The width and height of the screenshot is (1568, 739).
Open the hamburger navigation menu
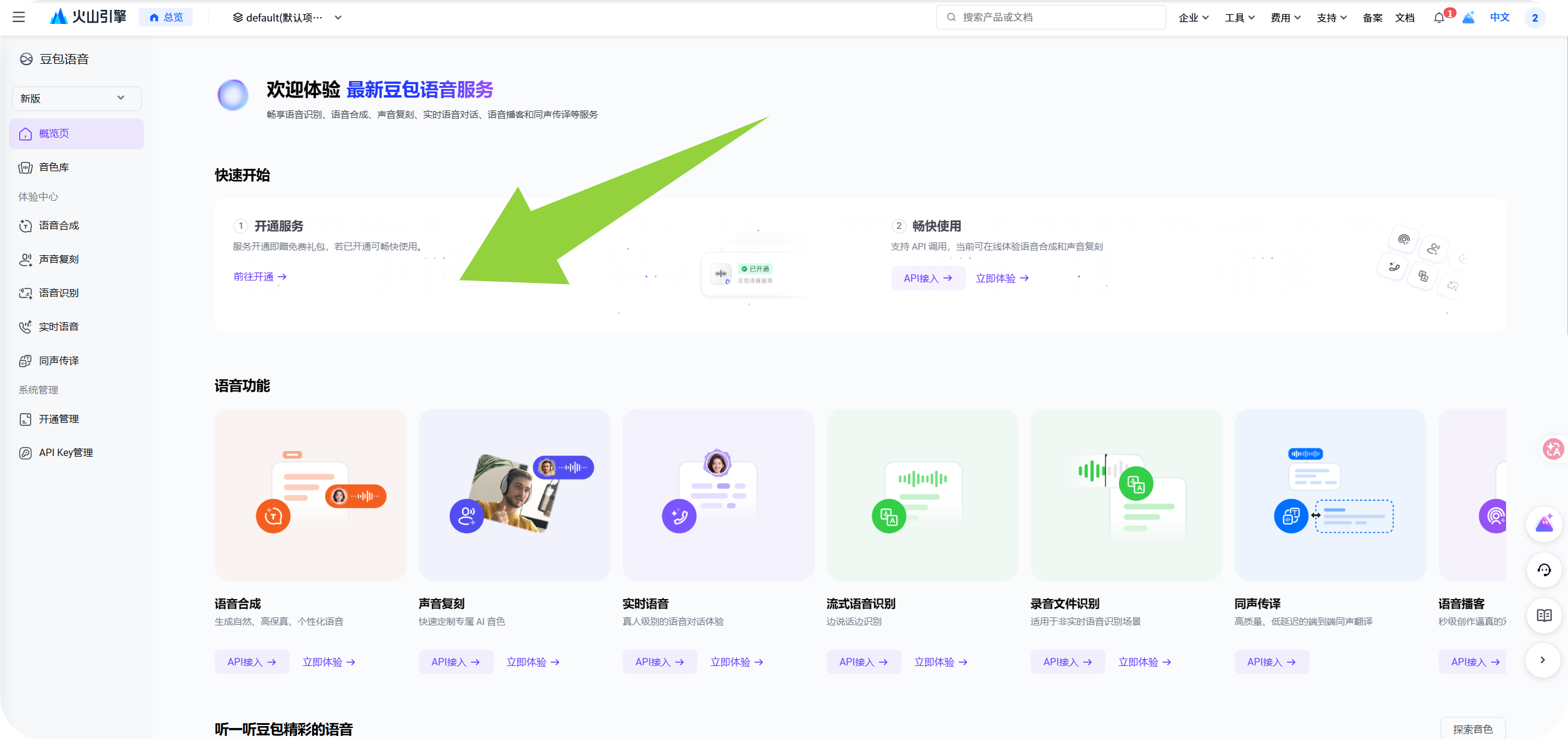pyautogui.click(x=19, y=17)
